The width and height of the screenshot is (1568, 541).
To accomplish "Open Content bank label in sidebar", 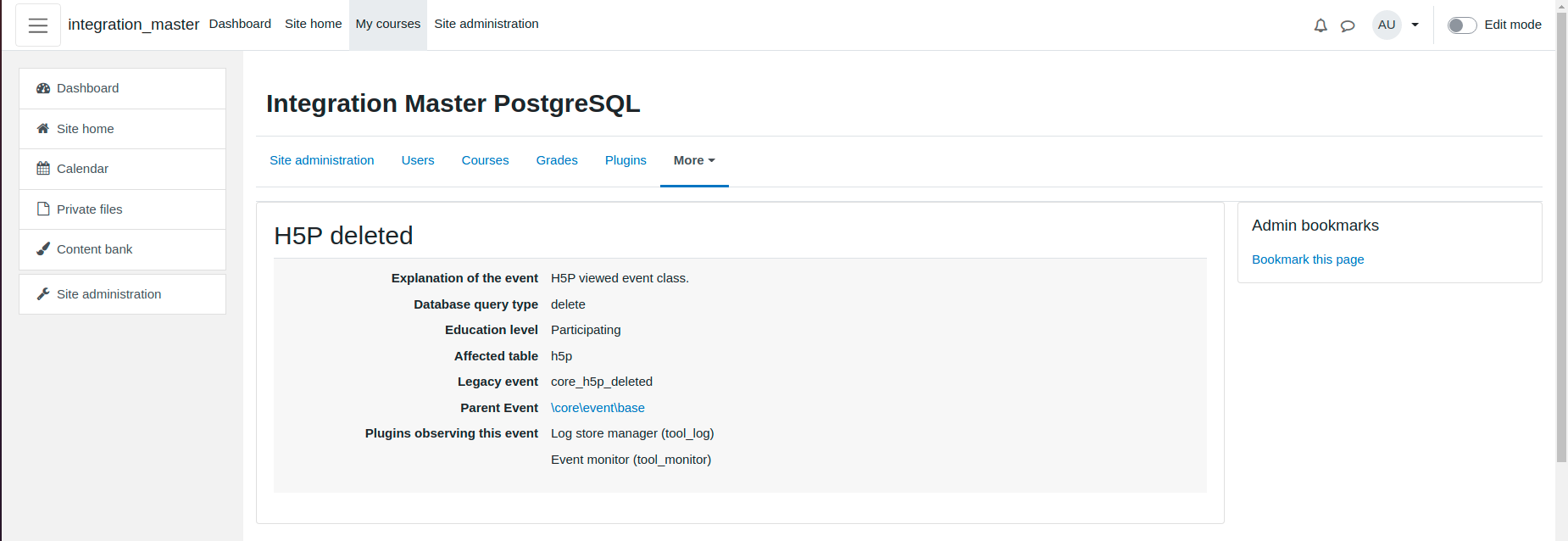I will (95, 249).
